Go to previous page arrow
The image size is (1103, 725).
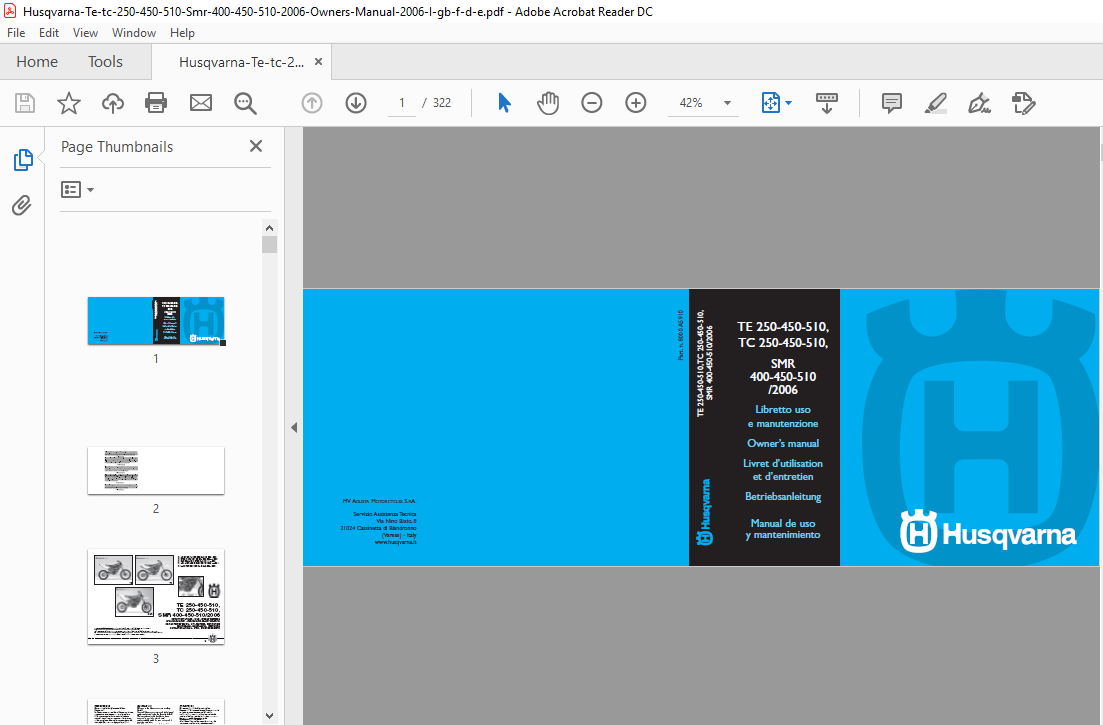pyautogui.click(x=312, y=103)
